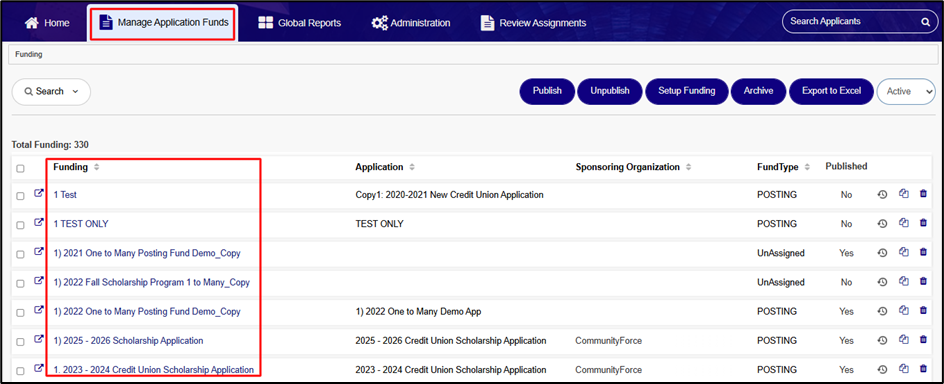View history icon for 1 TEST ONLY row
Viewport: 944px width, 384px height.
click(x=882, y=223)
